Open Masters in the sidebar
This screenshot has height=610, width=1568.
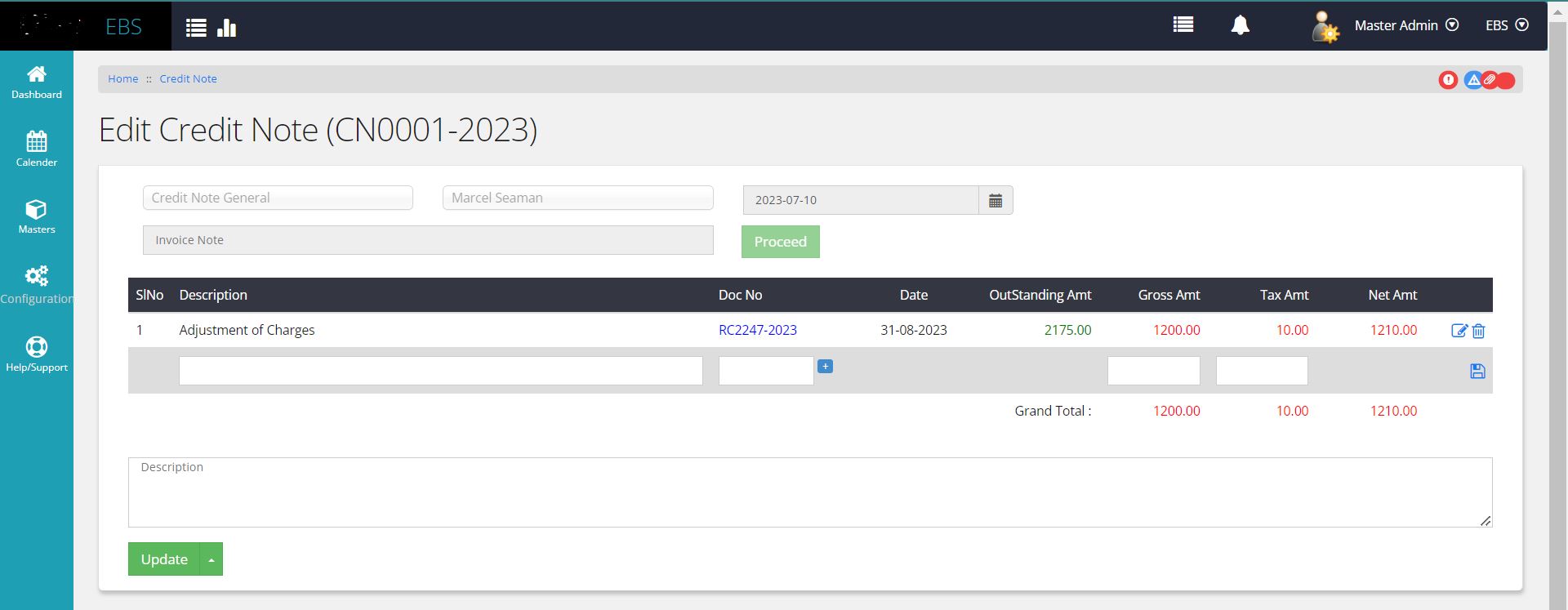click(37, 217)
